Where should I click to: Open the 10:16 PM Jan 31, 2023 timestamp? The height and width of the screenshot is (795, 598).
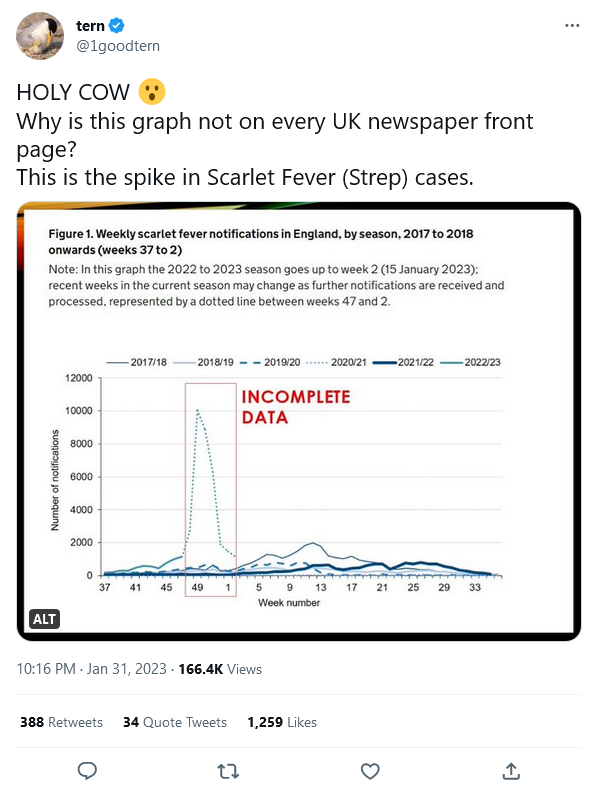coord(91,669)
